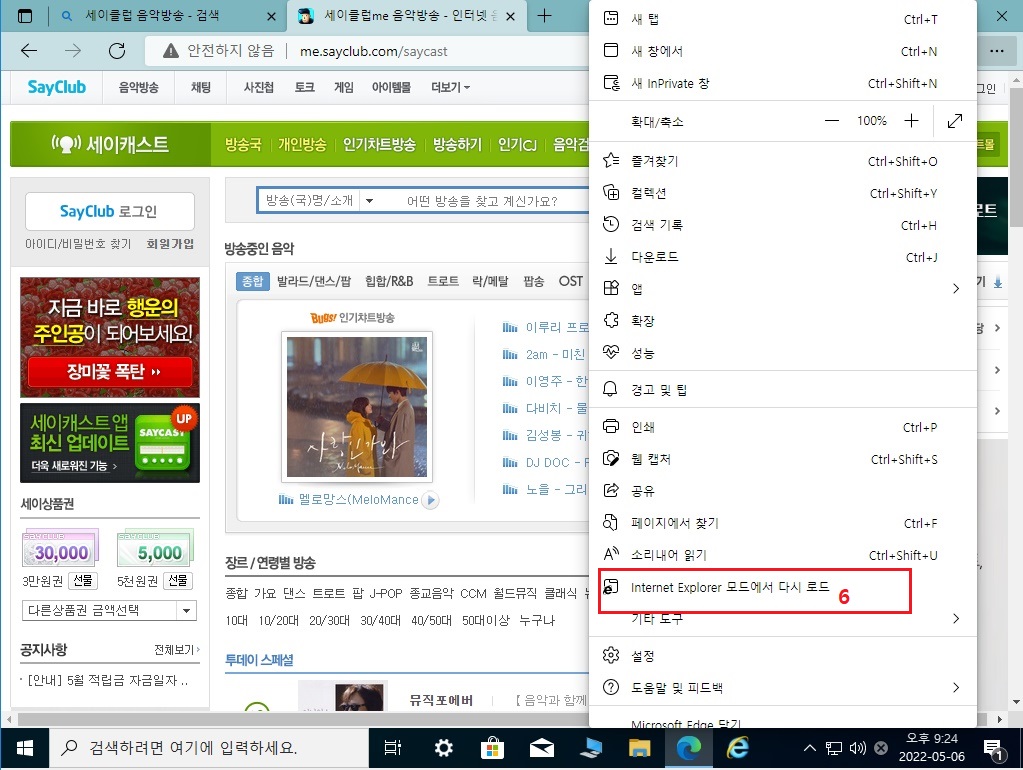Select Print (인쇄) from the menu
This screenshot has width=1023, height=770.
[782, 427]
